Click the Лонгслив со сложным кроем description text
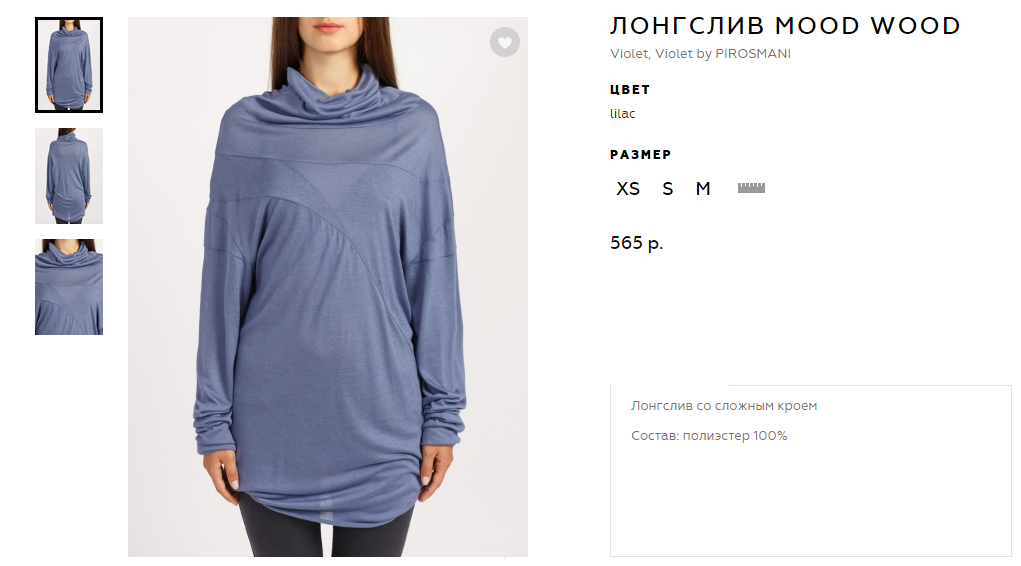This screenshot has height=566, width=1021. (723, 406)
